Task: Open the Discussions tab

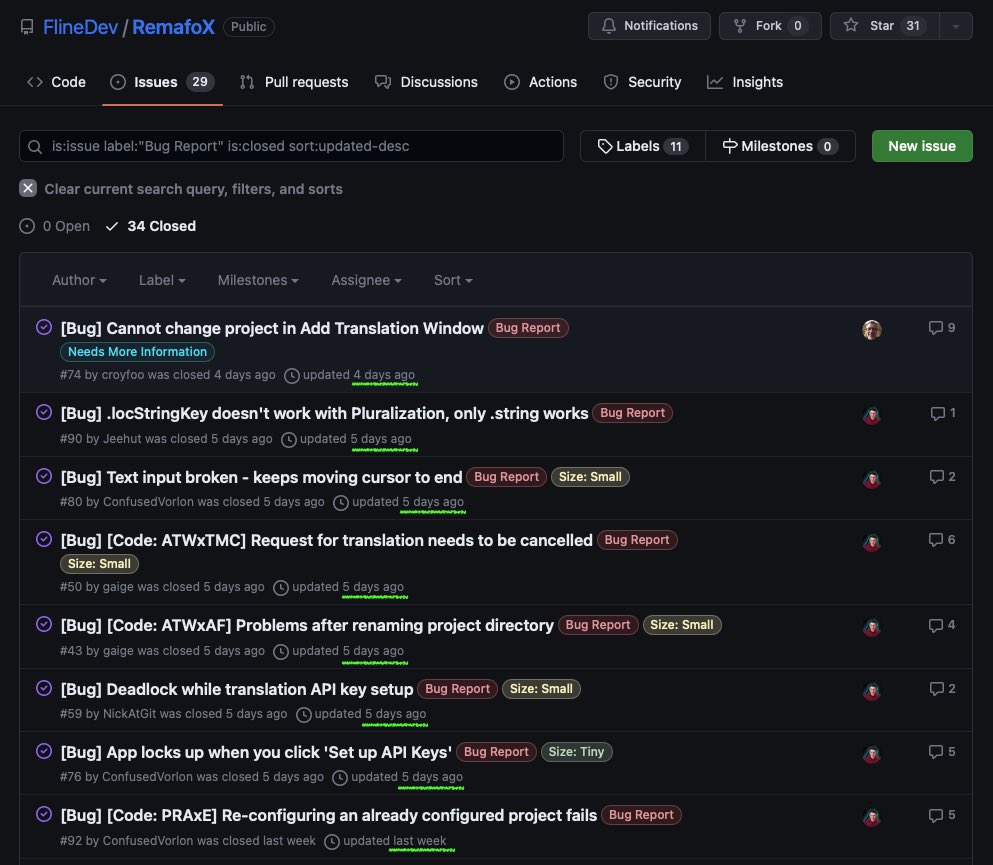Action: coord(426,82)
